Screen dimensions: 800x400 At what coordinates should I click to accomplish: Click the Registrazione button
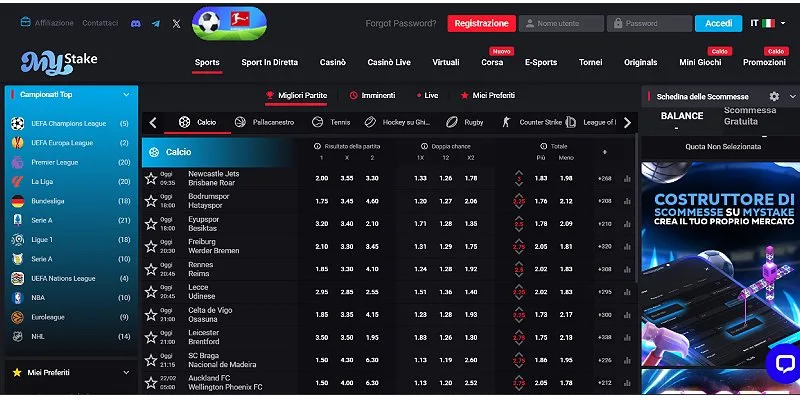tap(481, 23)
